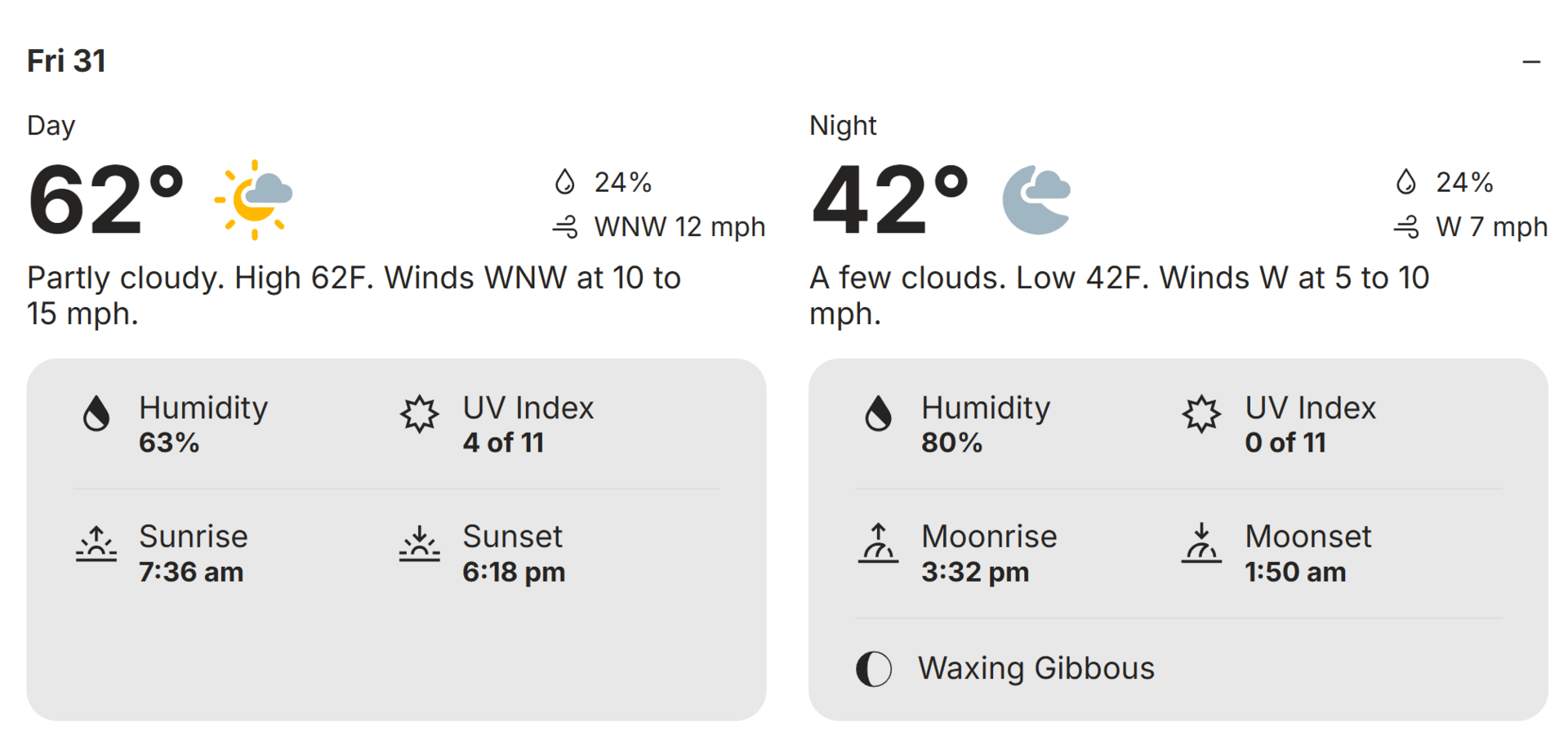Click the night rain chance droplet icon
The image size is (1568, 749).
(x=1405, y=181)
